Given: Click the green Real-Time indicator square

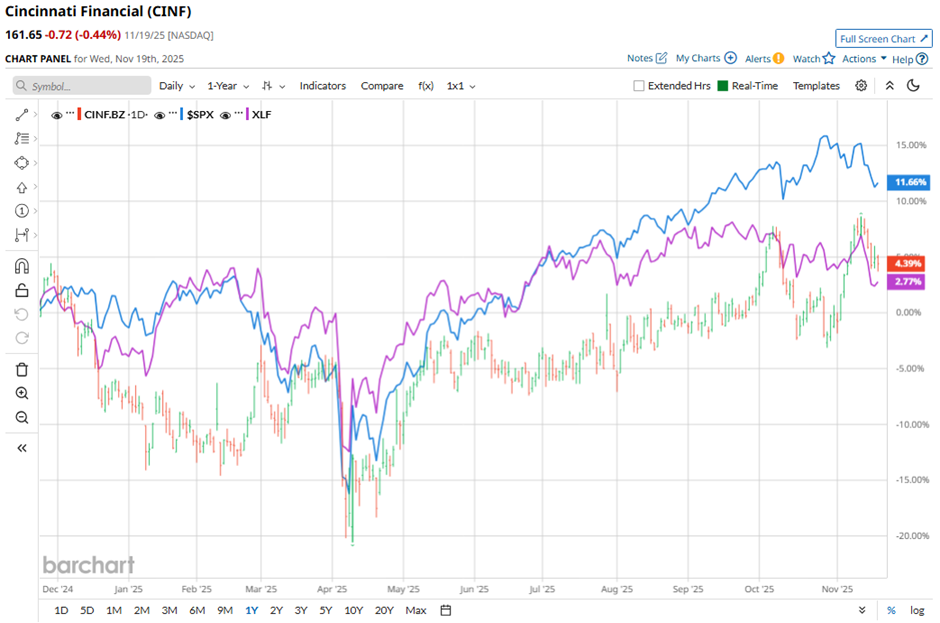Looking at the screenshot, I should (722, 86).
